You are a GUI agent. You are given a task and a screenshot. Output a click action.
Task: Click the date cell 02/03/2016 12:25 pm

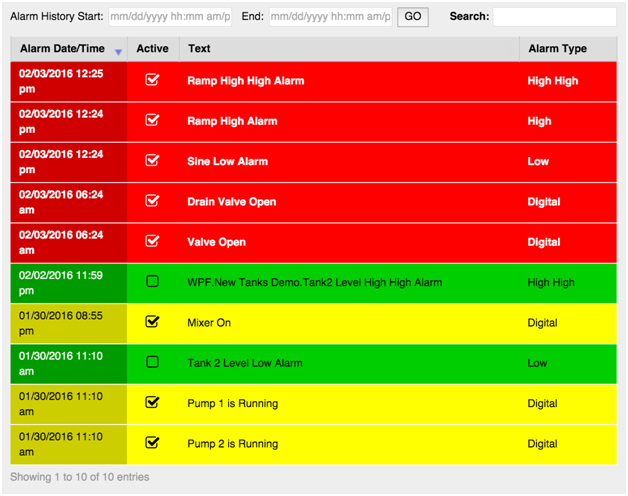[69, 81]
